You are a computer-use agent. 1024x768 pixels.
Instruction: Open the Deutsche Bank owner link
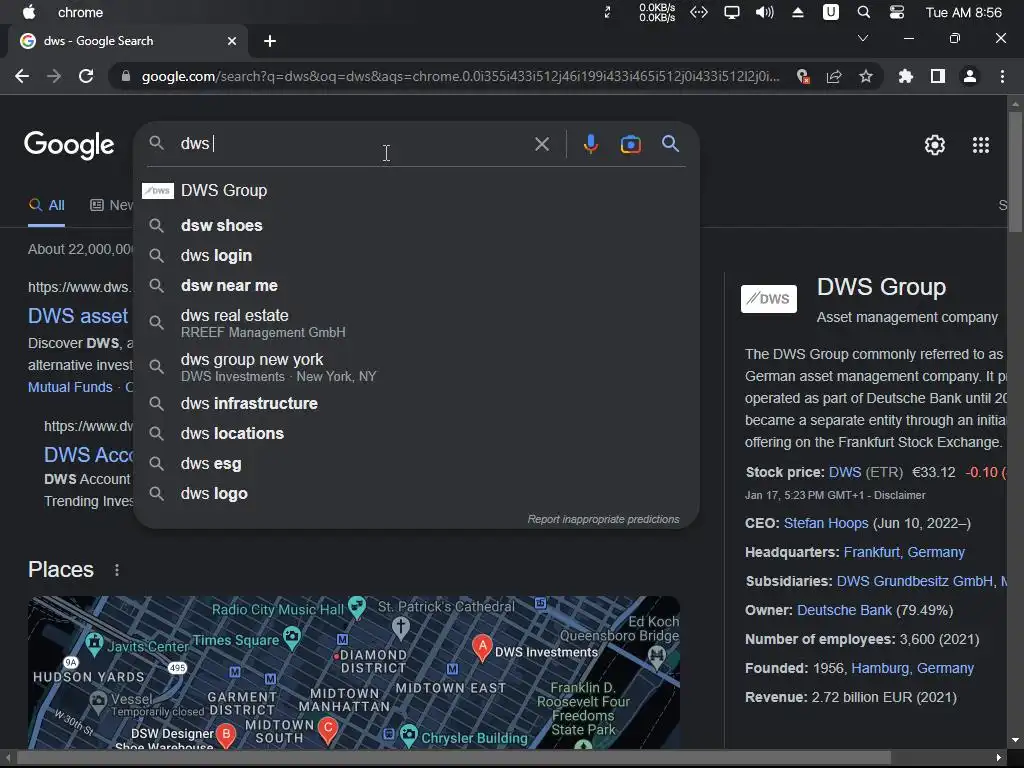[844, 610]
